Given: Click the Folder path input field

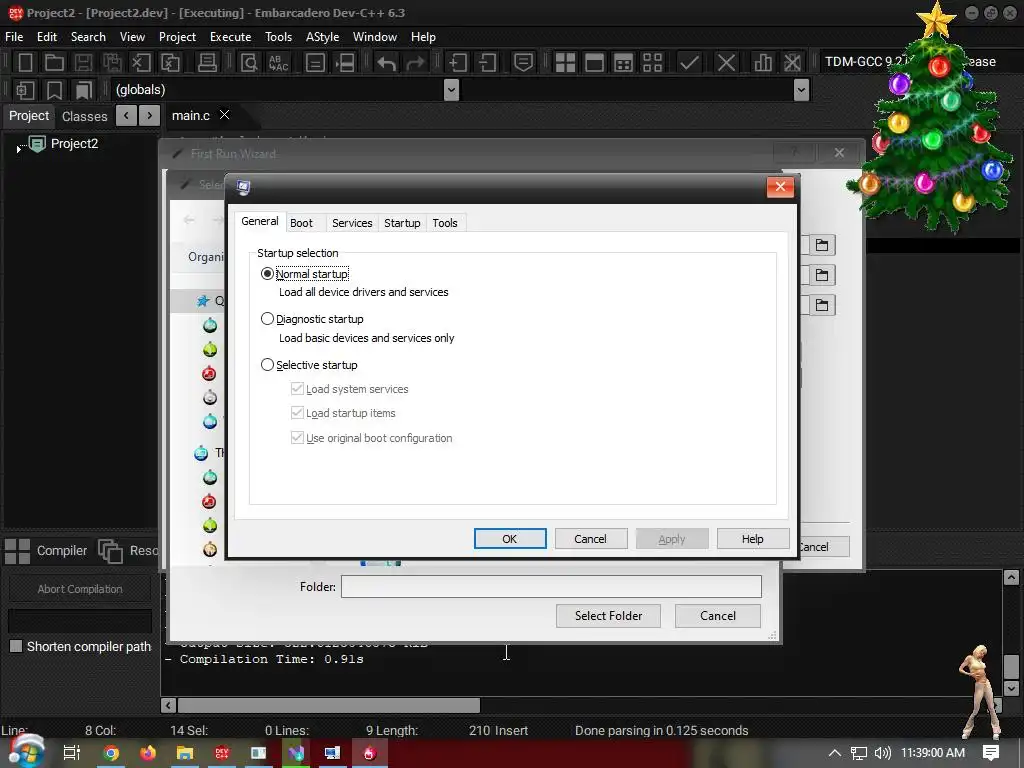Looking at the screenshot, I should [x=551, y=586].
